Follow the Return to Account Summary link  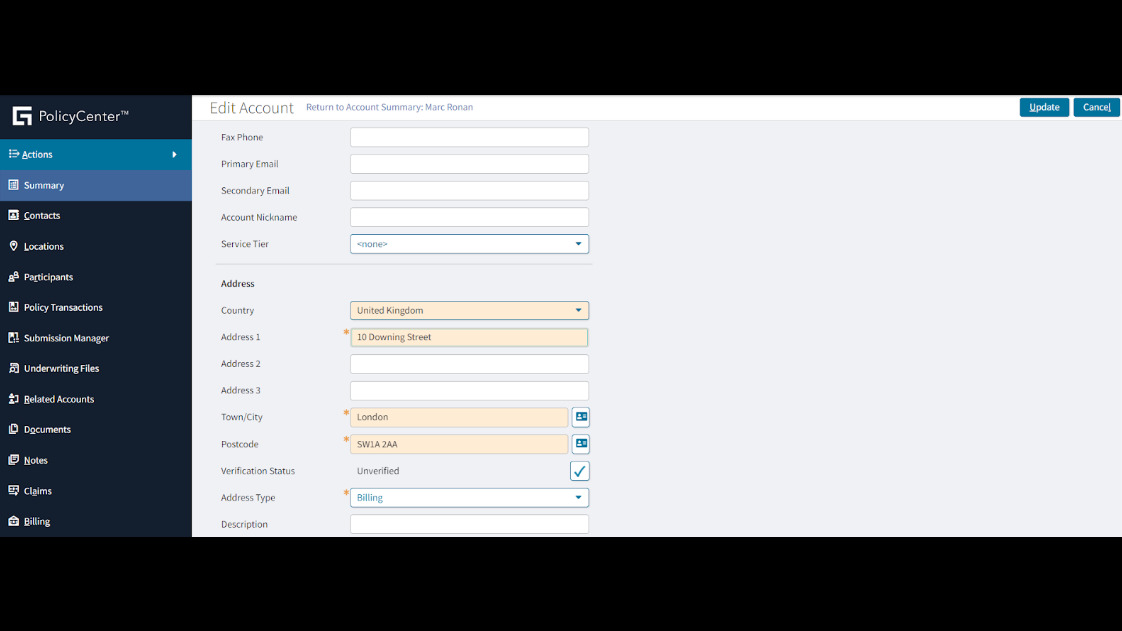pyautogui.click(x=389, y=107)
